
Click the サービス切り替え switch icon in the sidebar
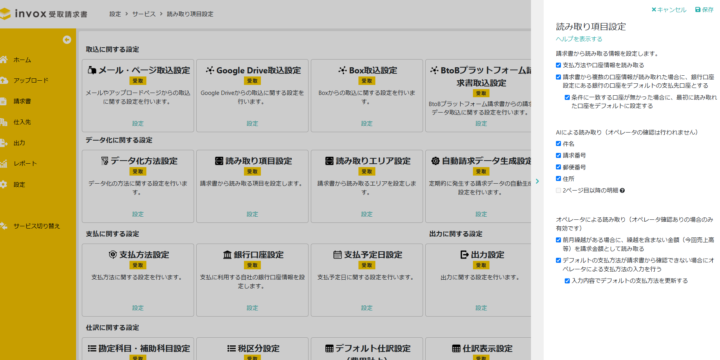click(4, 226)
